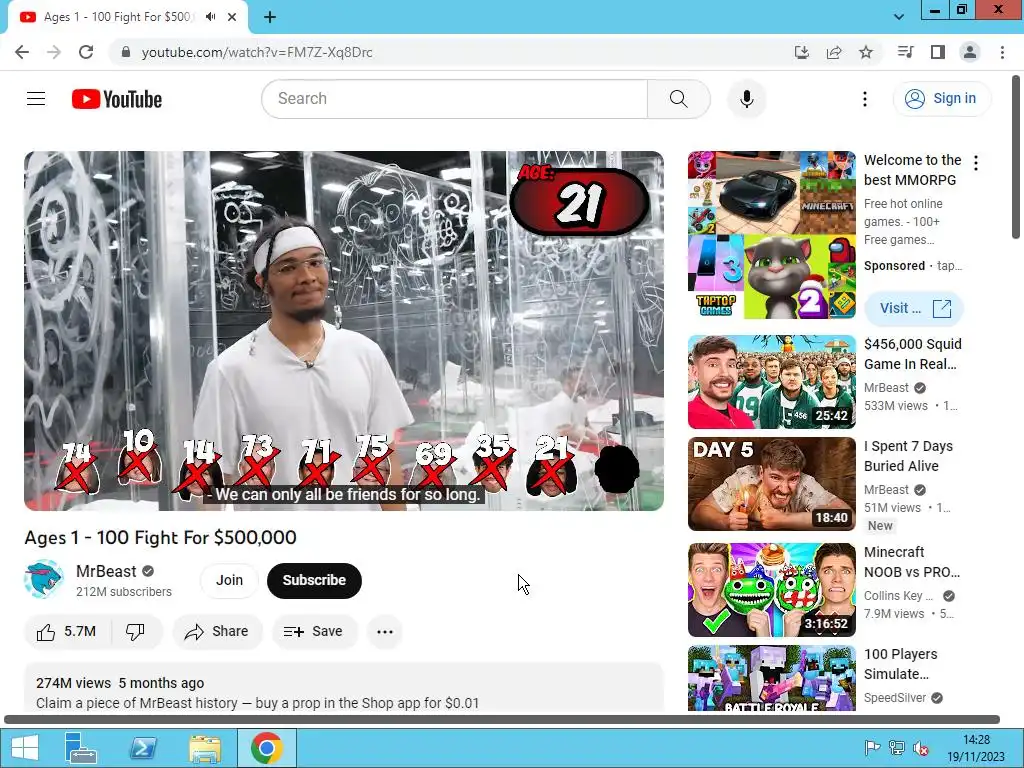Screen dimensions: 1024x768
Task: Click the search magnifier button
Action: click(679, 99)
